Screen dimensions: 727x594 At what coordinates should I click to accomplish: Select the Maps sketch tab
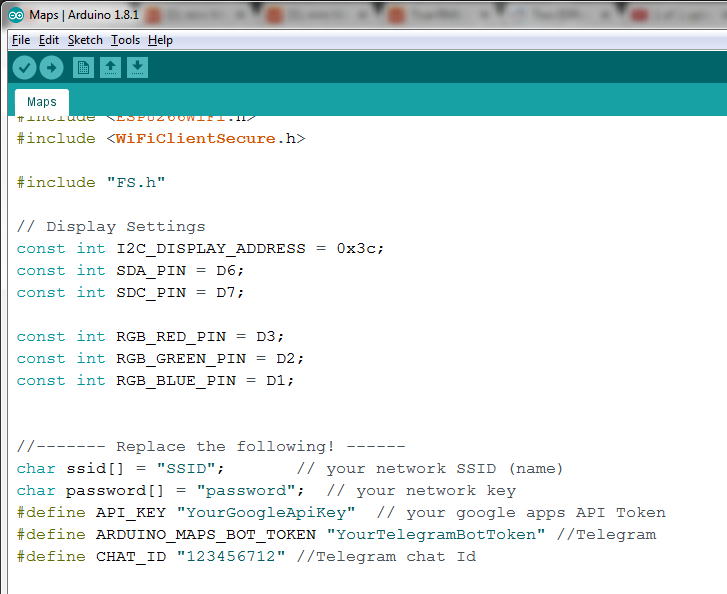pos(42,102)
